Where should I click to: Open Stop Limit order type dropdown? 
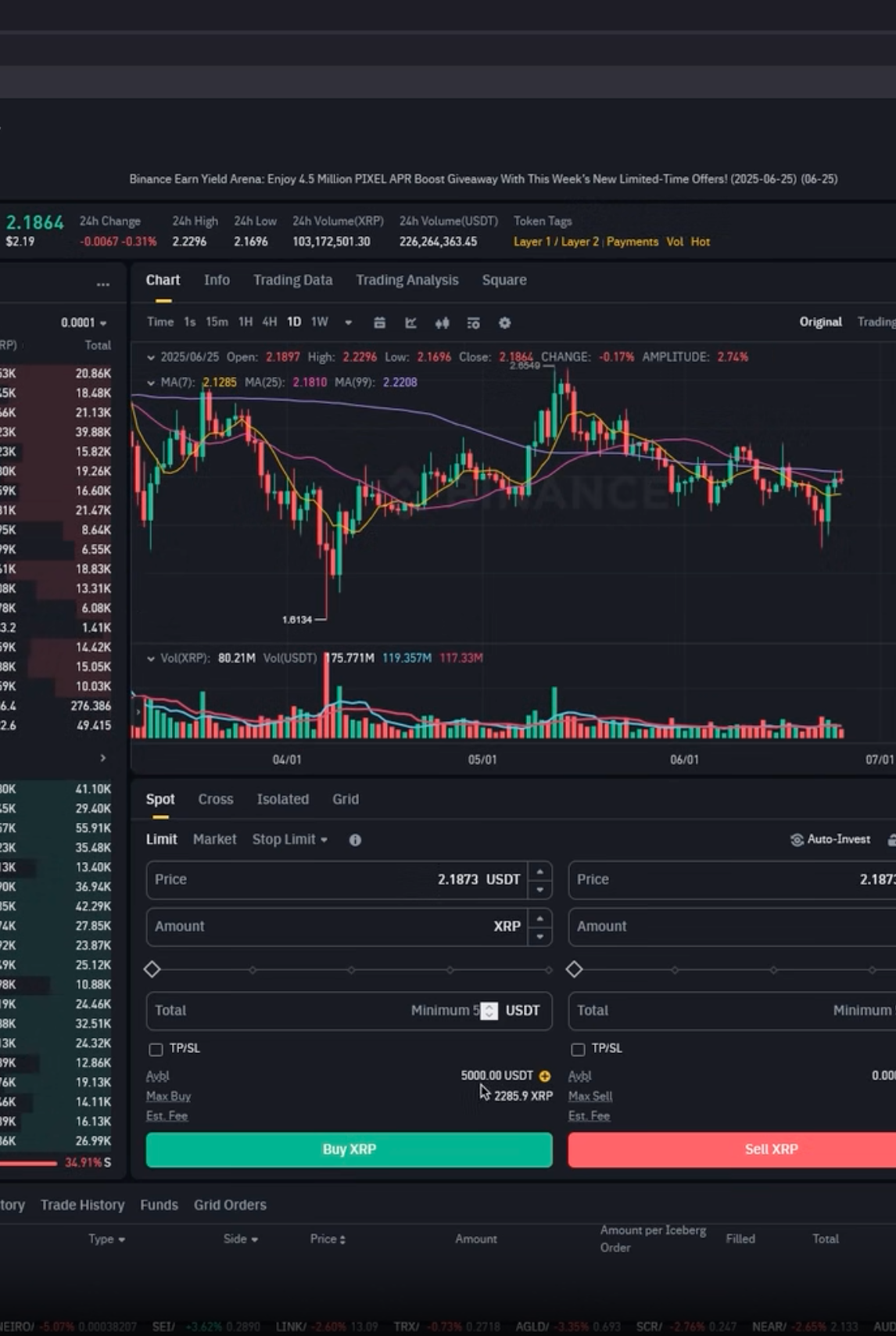[x=289, y=839]
